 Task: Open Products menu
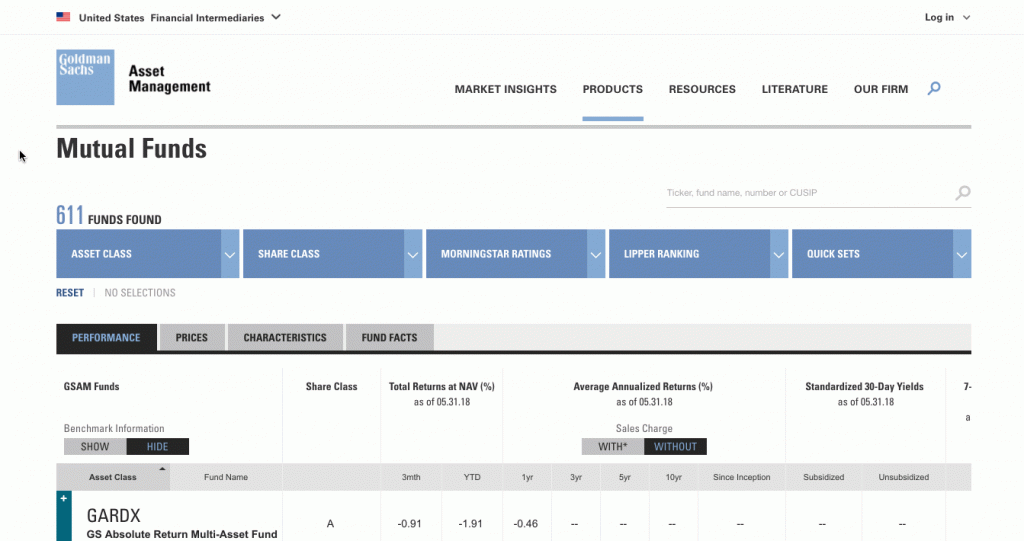coord(613,90)
